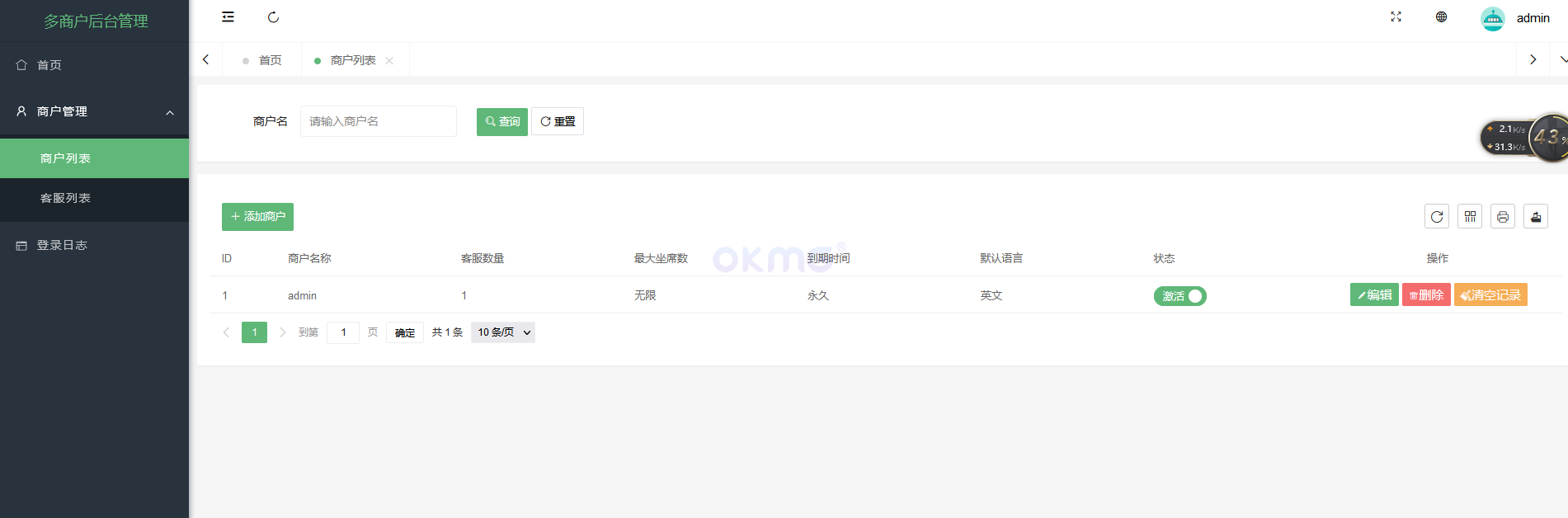
Task: Expand the tab options arrow at far right
Action: [x=1561, y=59]
